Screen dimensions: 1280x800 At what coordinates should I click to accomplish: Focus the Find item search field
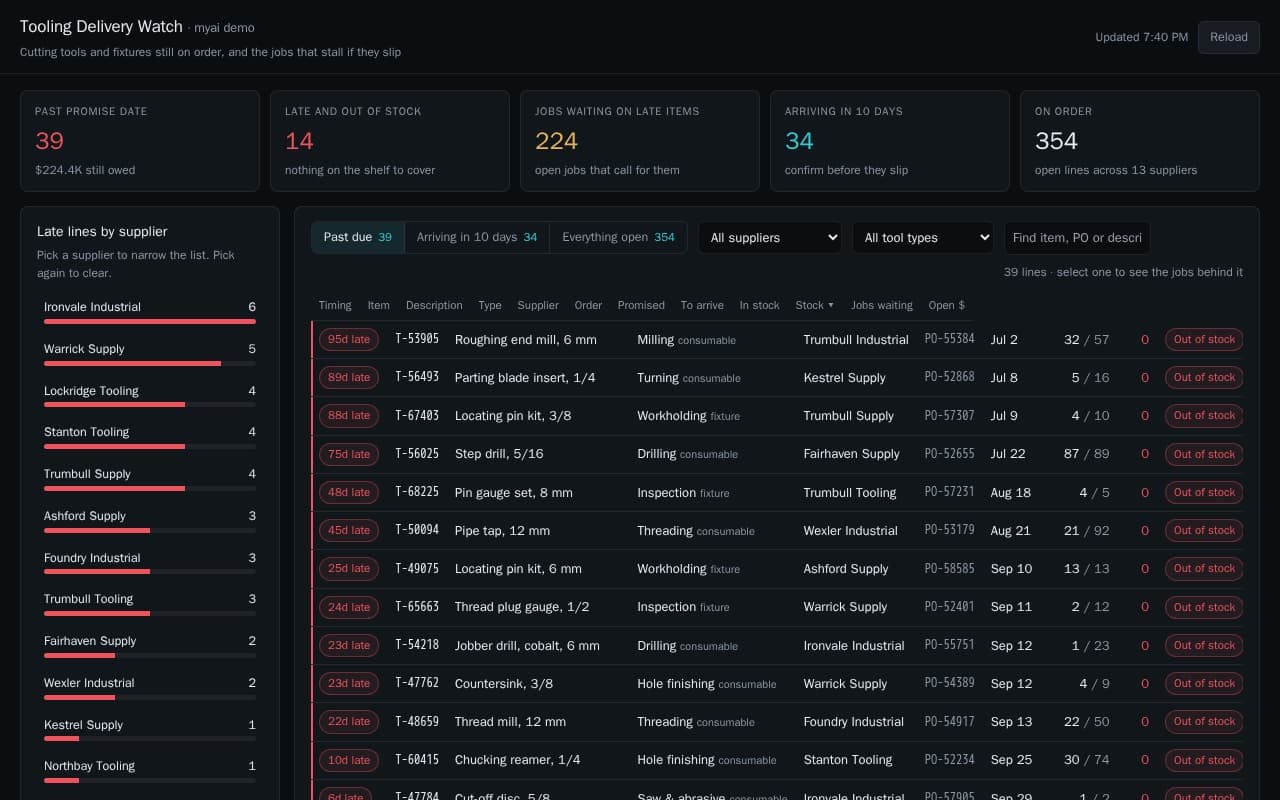tap(1077, 238)
